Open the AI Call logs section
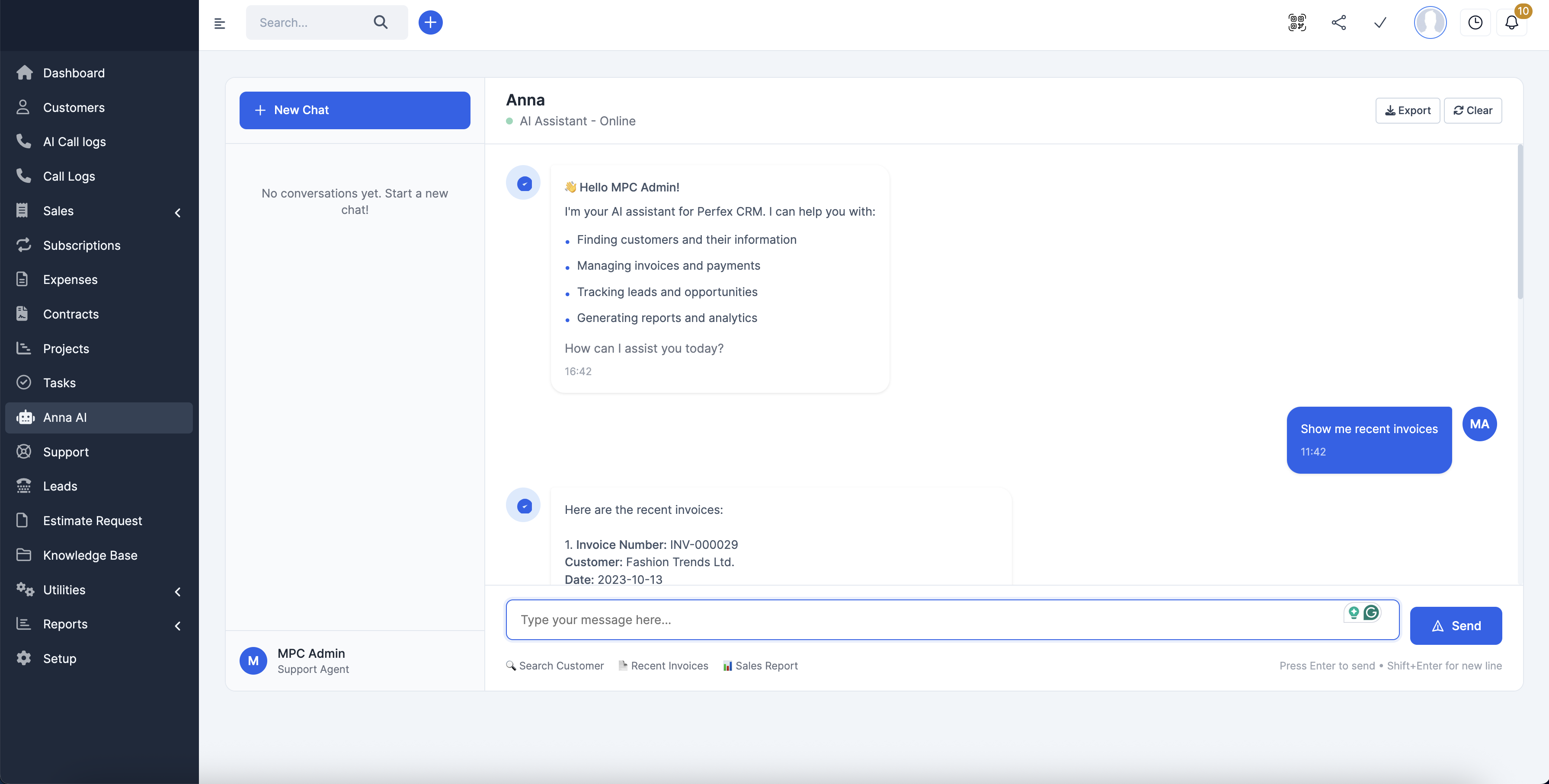 coord(74,141)
